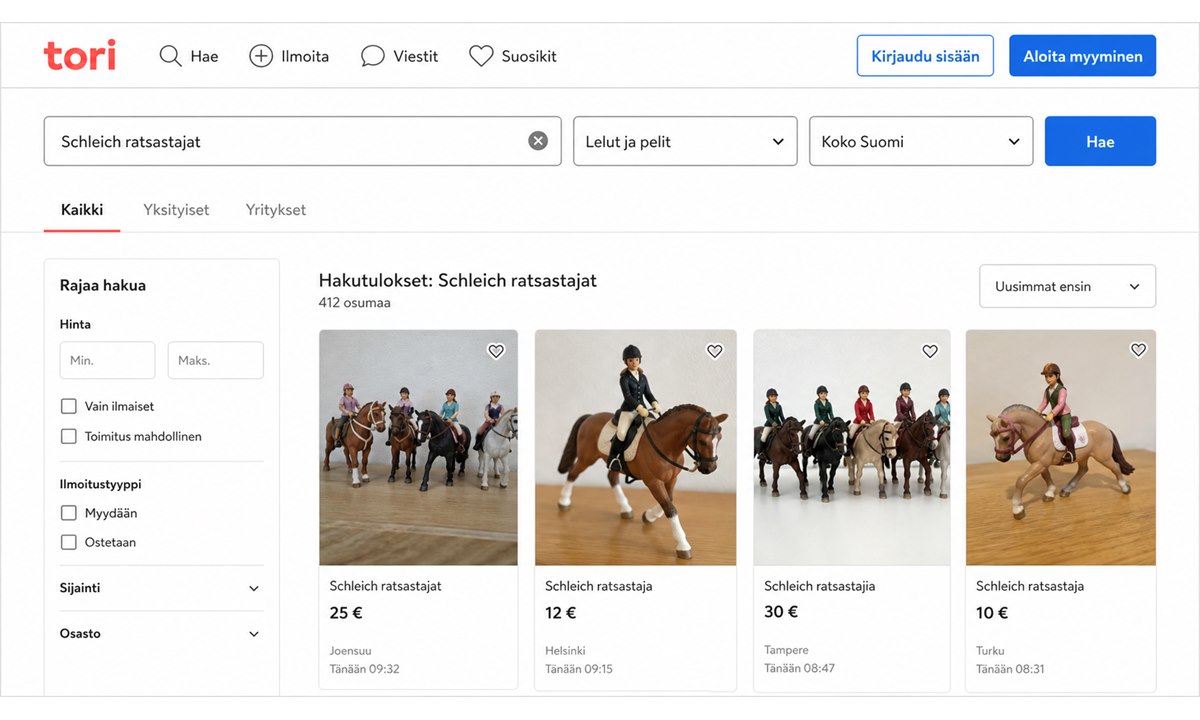The width and height of the screenshot is (1200, 720).
Task: Enable Vain ilmaiset checkbox
Action: [69, 406]
